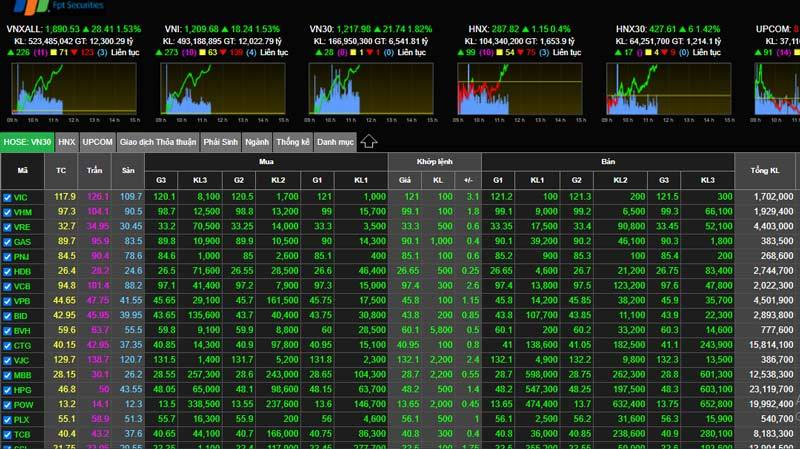Click the VHM stock symbol

point(22,212)
